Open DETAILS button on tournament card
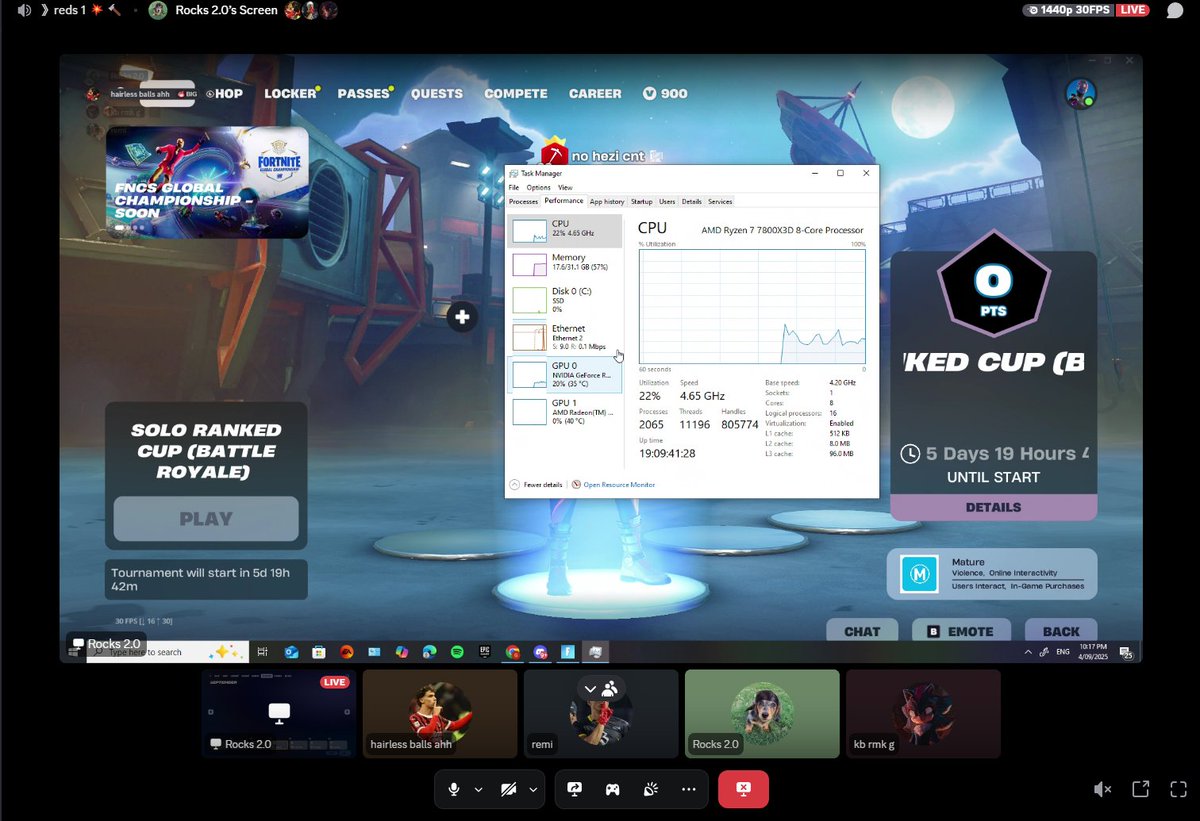Screen dimensions: 1200x821 click(x=993, y=507)
